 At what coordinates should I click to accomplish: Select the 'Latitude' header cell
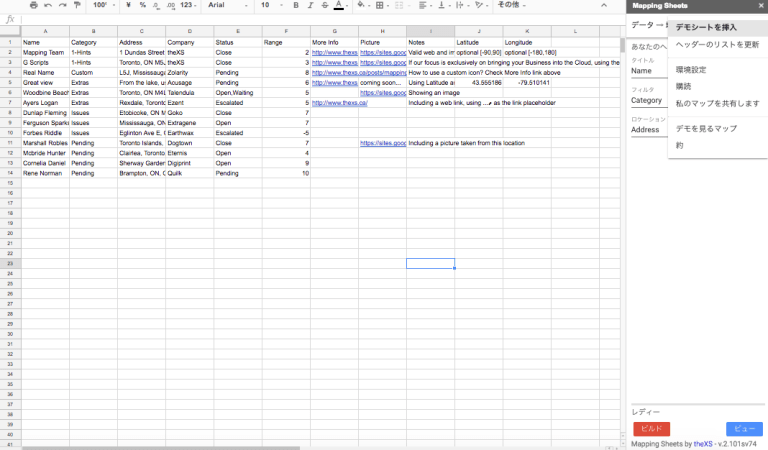pyautogui.click(x=479, y=43)
